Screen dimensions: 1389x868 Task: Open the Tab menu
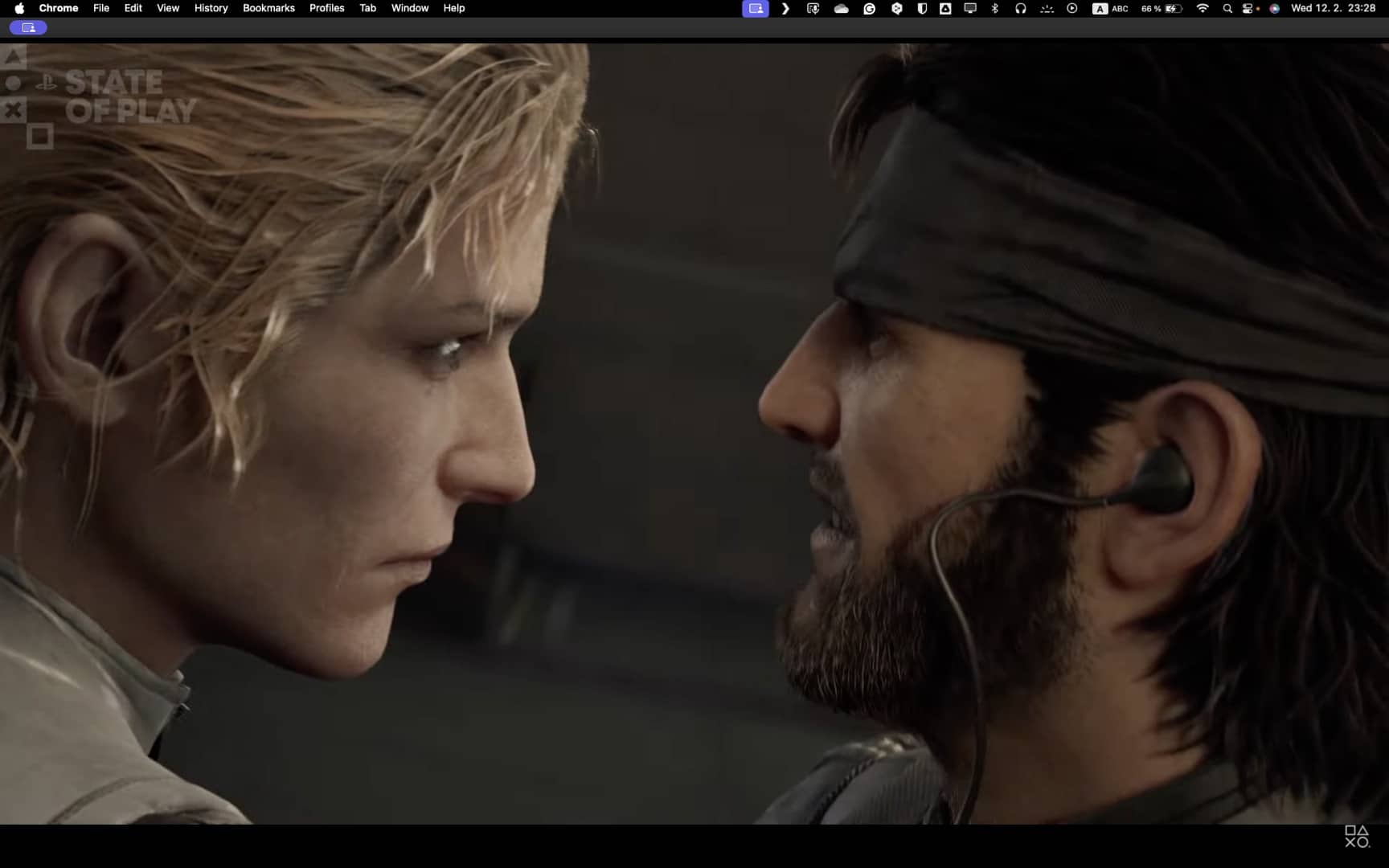coord(368,8)
